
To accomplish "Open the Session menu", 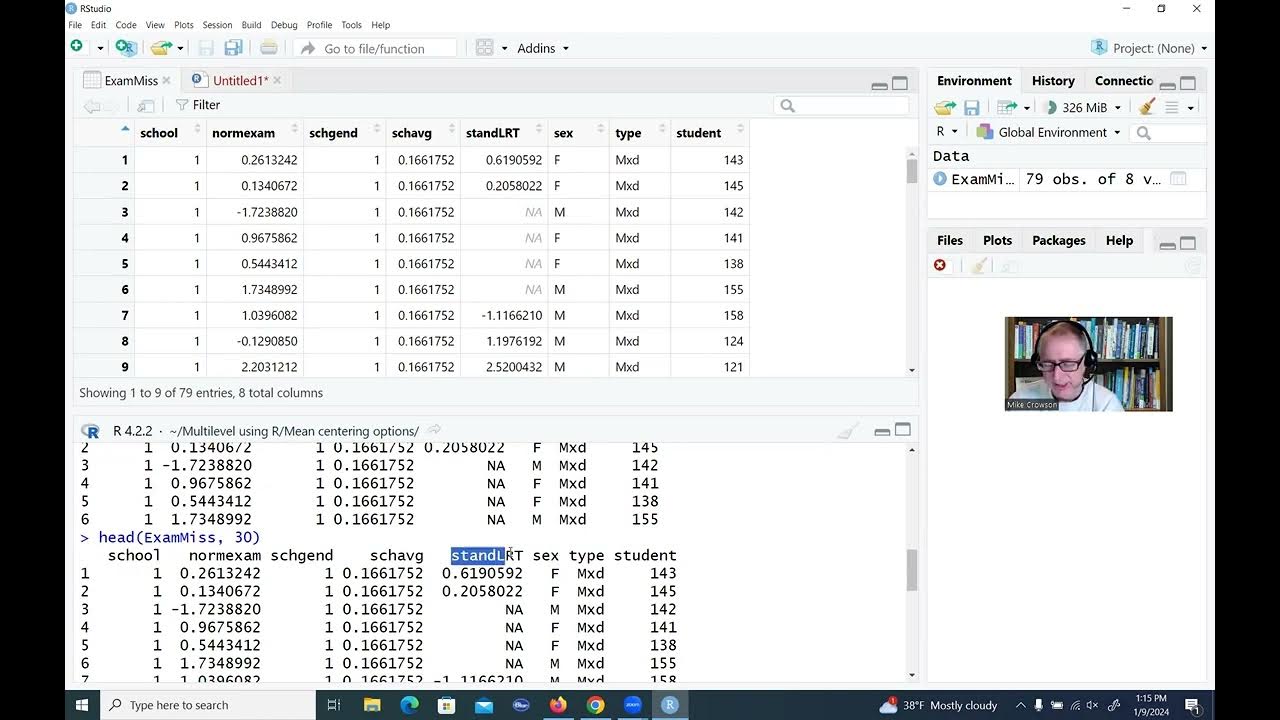I will (x=217, y=25).
